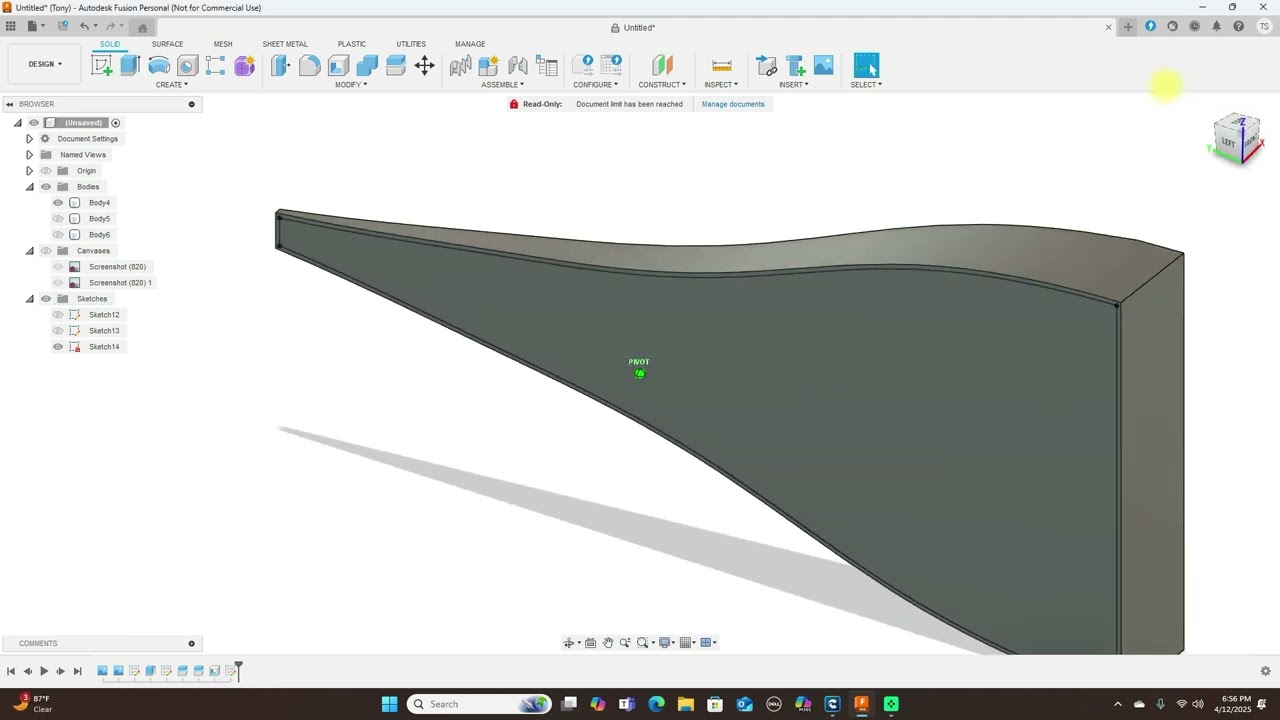Click the end-of-timeline marker
The width and height of the screenshot is (1280, 720).
pyautogui.click(x=238, y=670)
